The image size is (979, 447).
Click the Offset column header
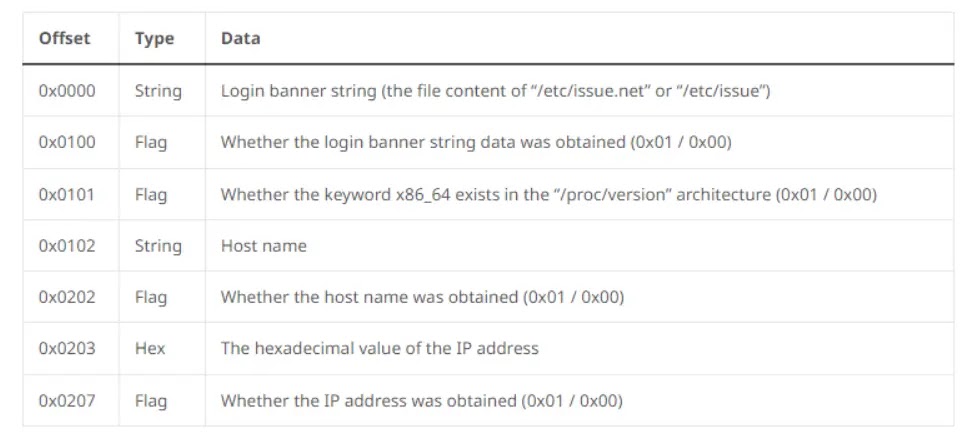click(x=64, y=39)
